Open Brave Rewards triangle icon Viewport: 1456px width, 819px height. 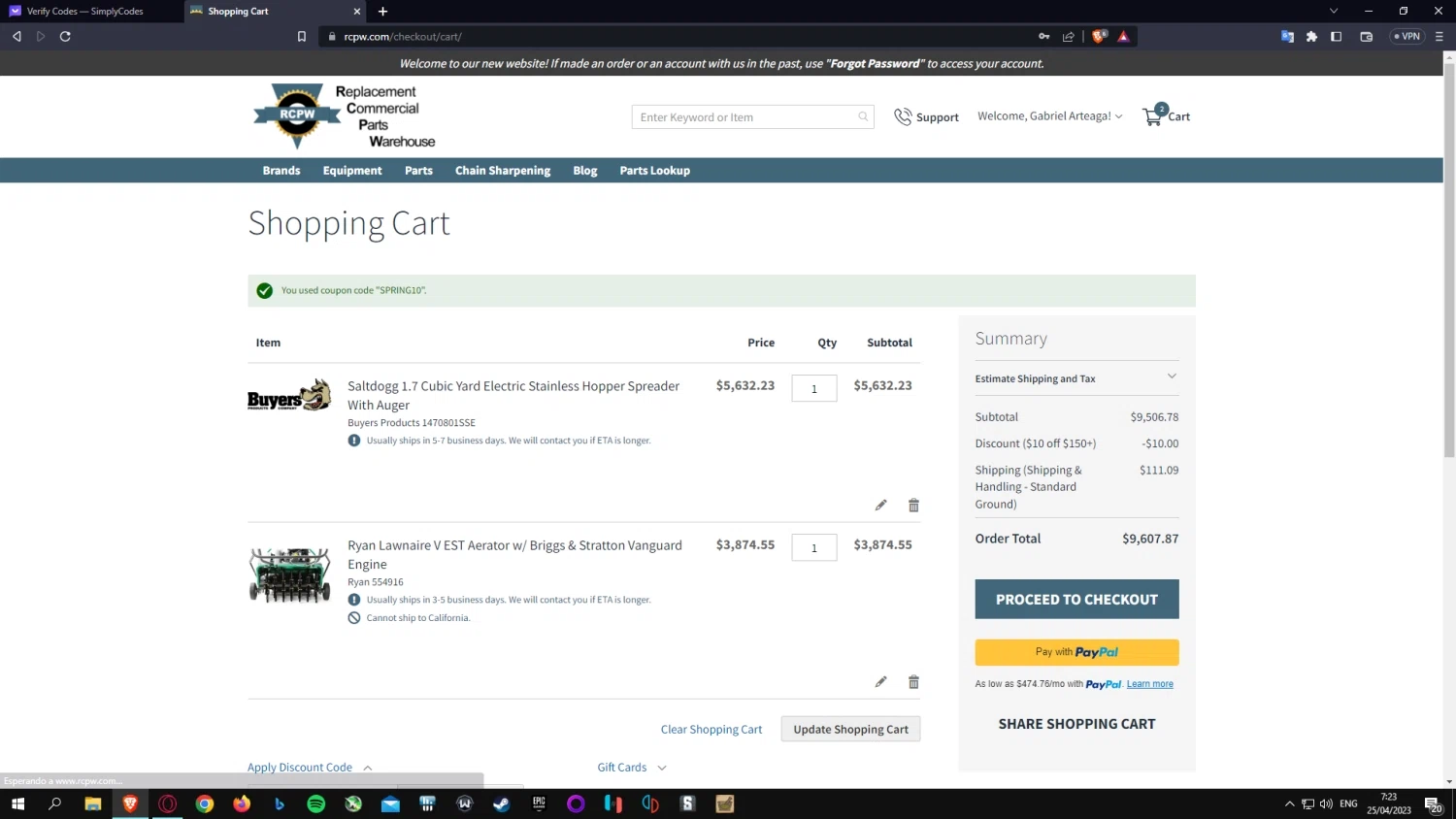pos(1123,36)
